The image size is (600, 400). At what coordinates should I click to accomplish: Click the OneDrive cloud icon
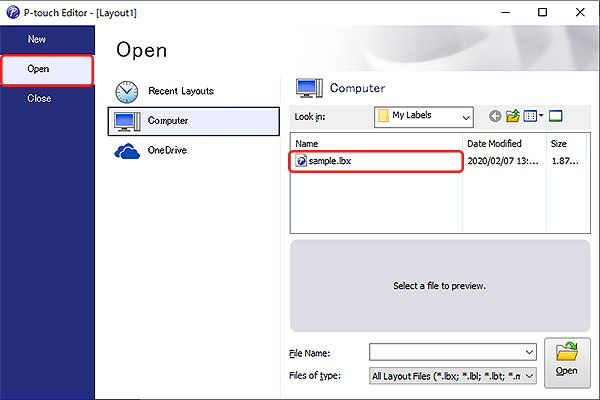[x=127, y=152]
